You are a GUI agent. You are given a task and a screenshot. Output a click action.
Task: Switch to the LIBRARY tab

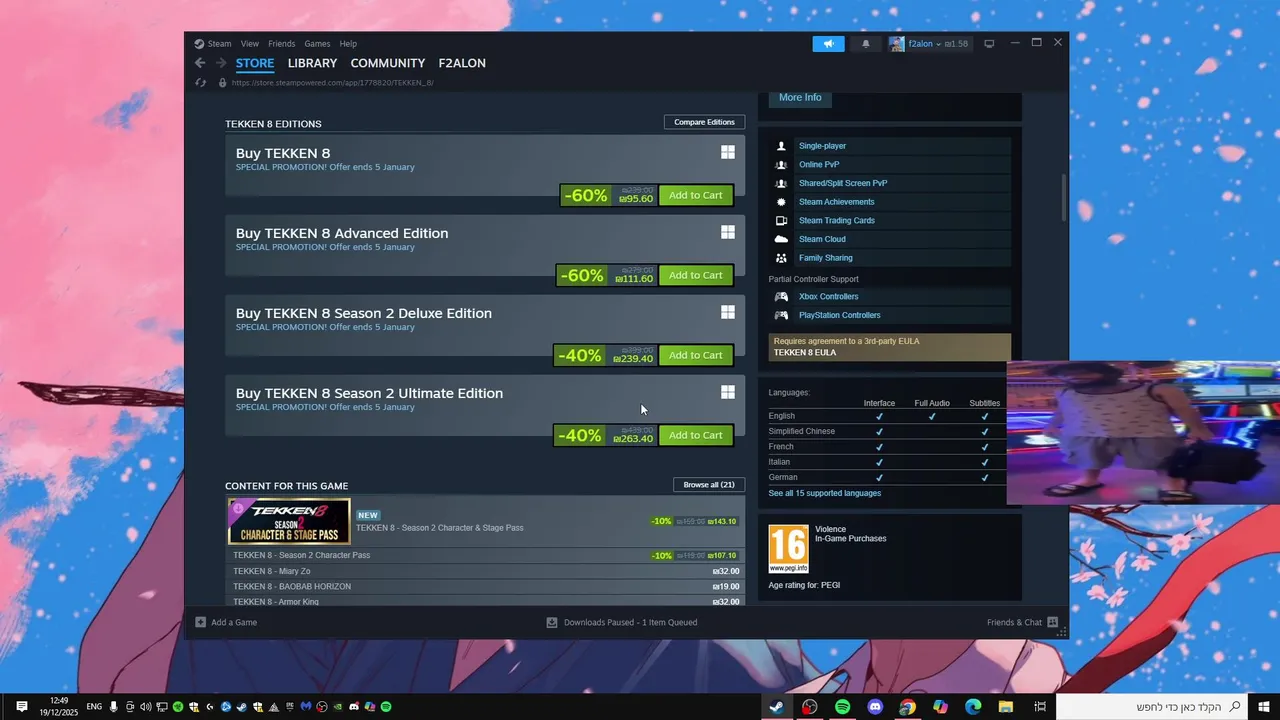[x=312, y=63]
